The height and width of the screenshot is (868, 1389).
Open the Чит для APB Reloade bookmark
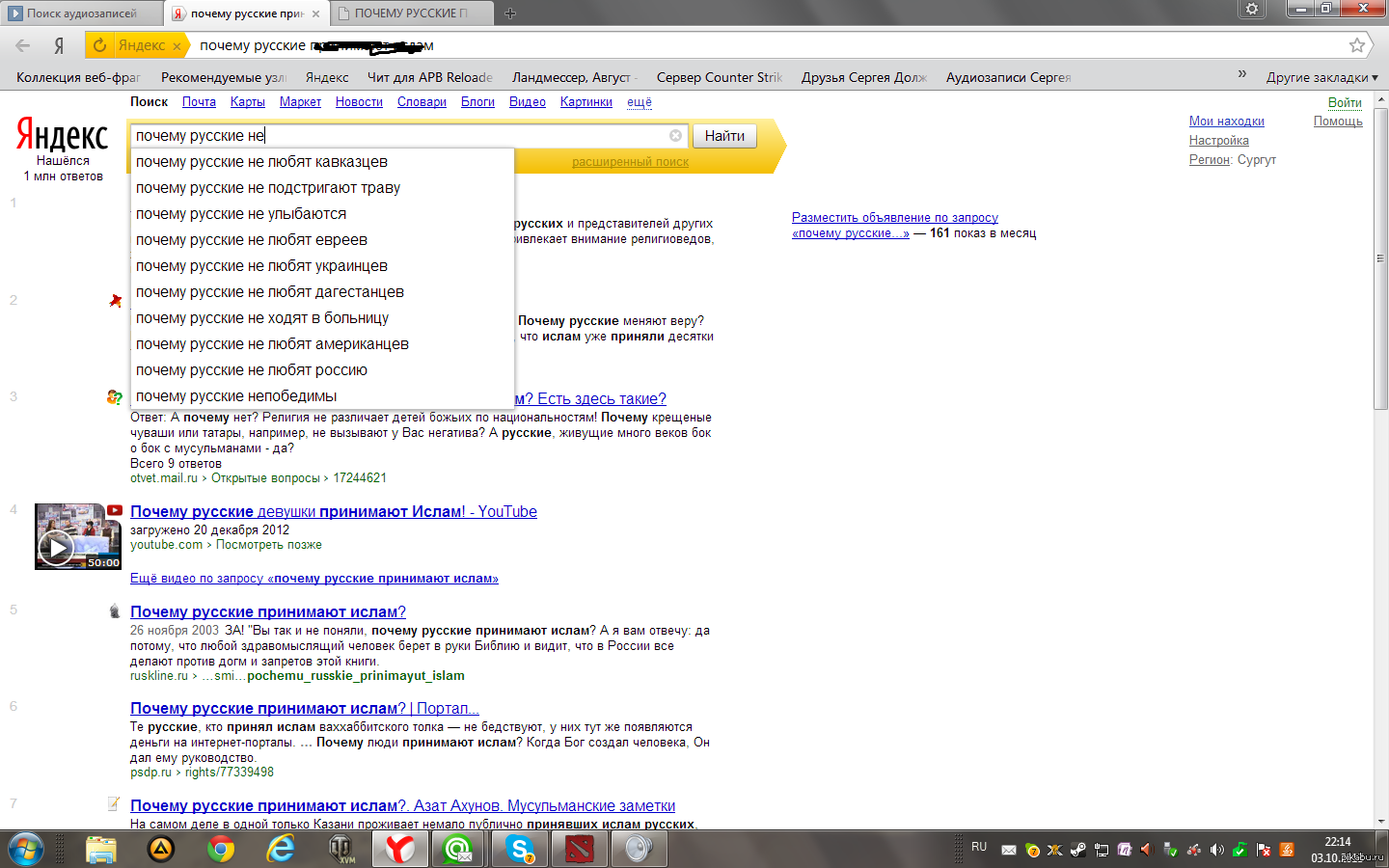click(430, 77)
